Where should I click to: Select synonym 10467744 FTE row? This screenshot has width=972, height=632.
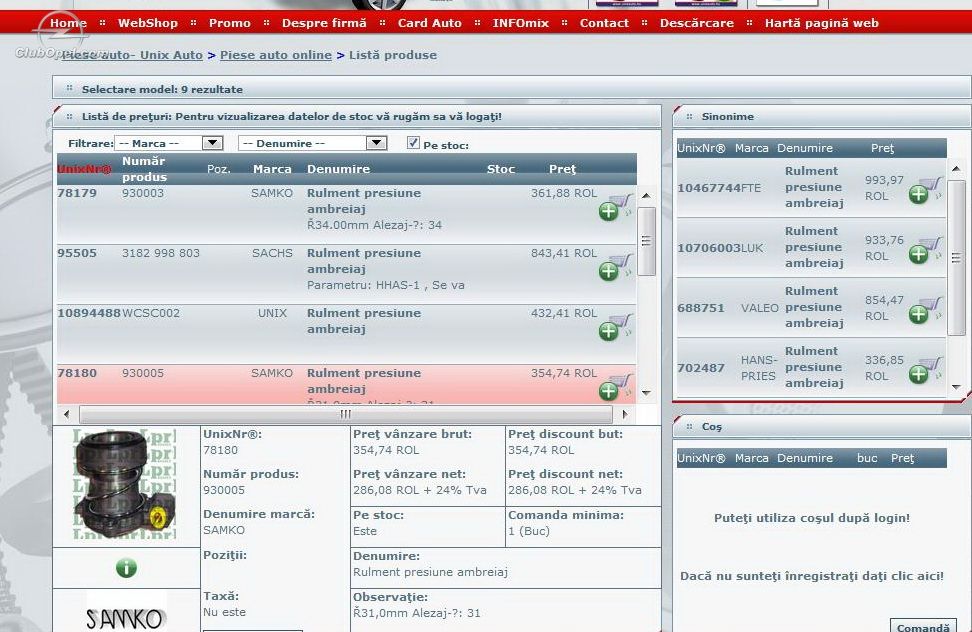coord(811,187)
